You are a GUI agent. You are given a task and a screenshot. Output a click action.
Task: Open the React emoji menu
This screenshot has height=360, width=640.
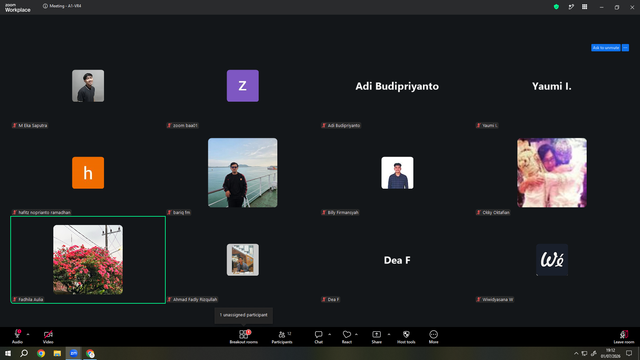[x=347, y=337]
